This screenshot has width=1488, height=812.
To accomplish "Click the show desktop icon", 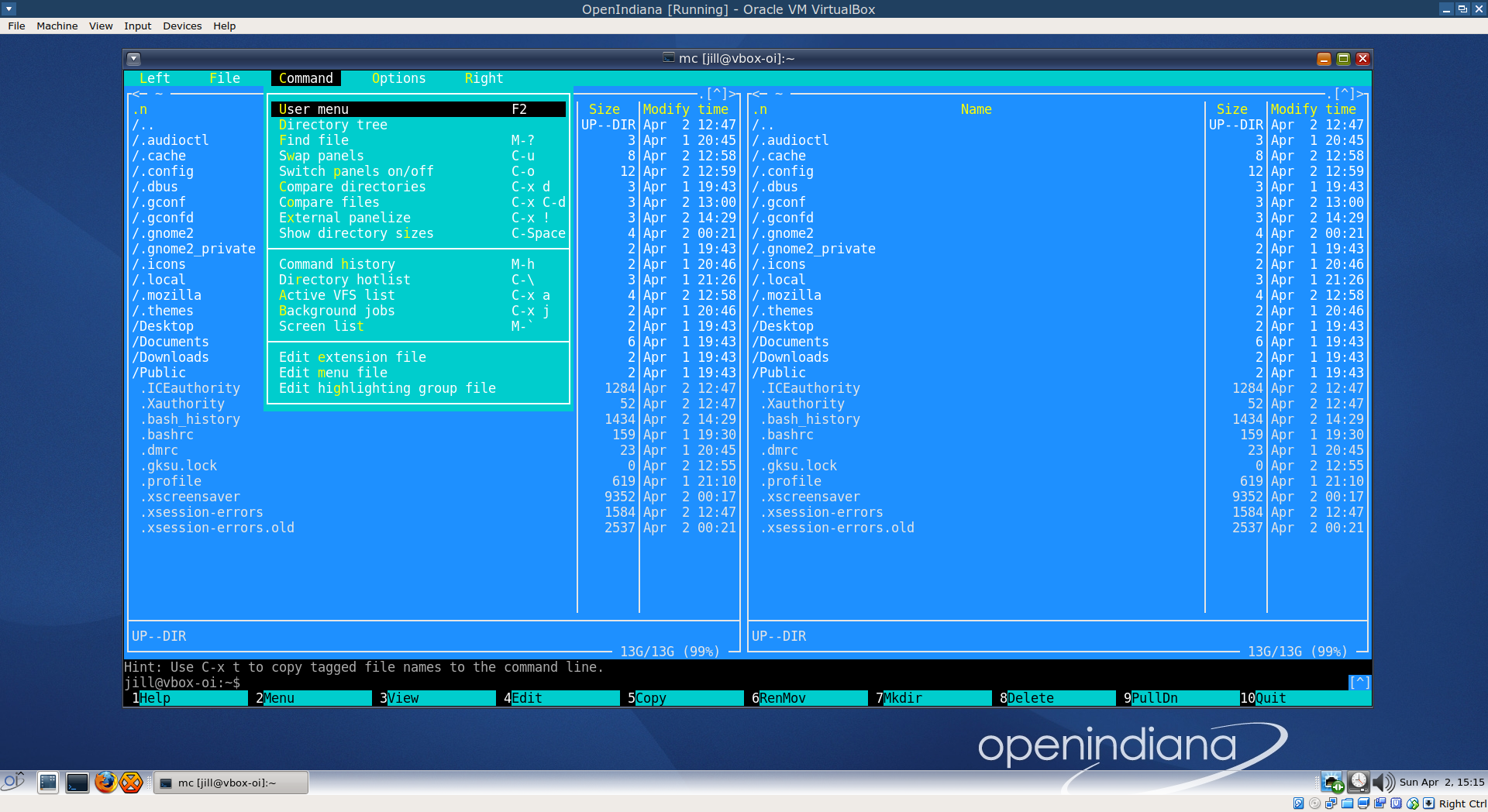I will 48,783.
